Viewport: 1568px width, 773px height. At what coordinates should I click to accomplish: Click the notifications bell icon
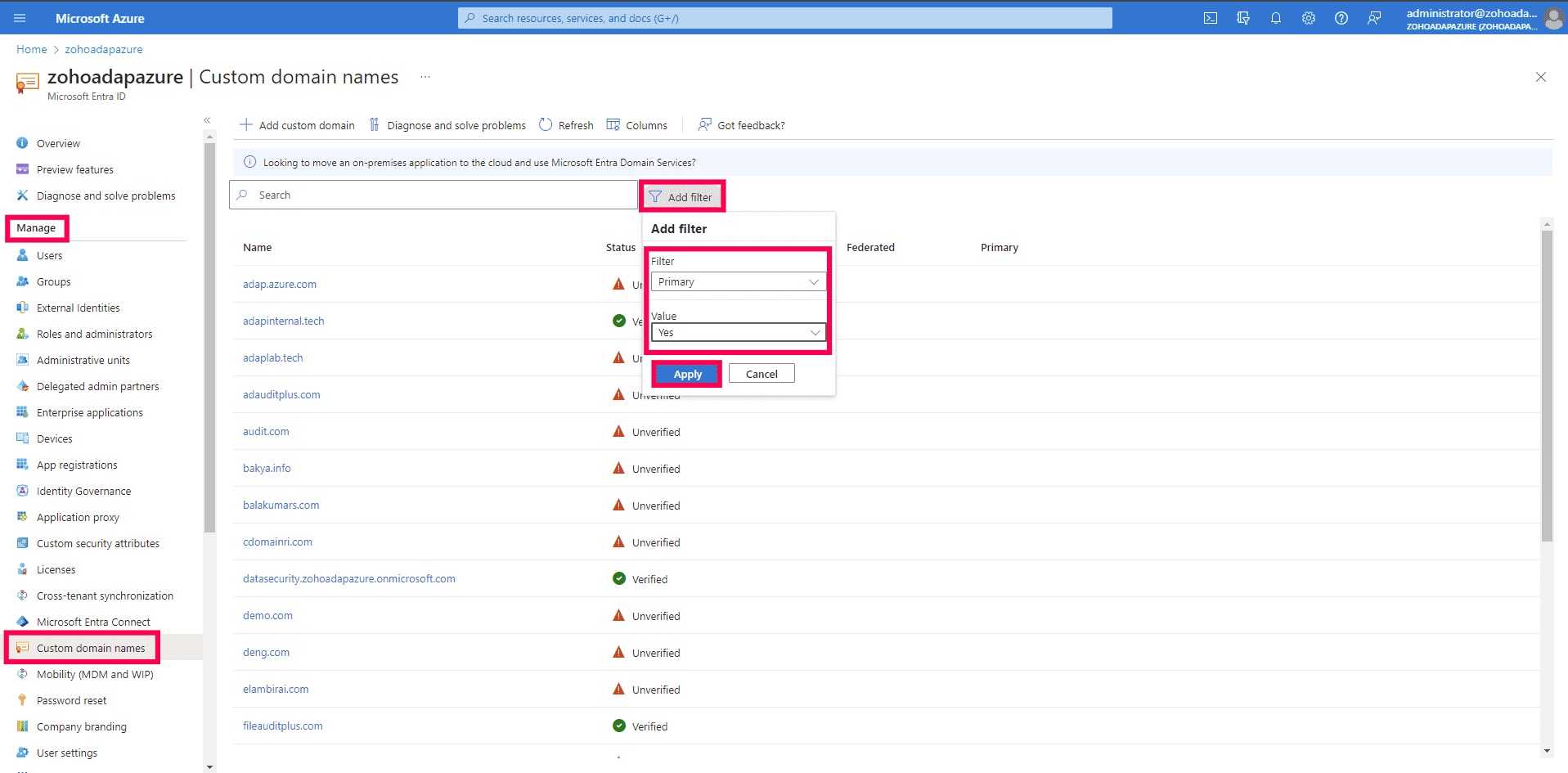pos(1276,18)
